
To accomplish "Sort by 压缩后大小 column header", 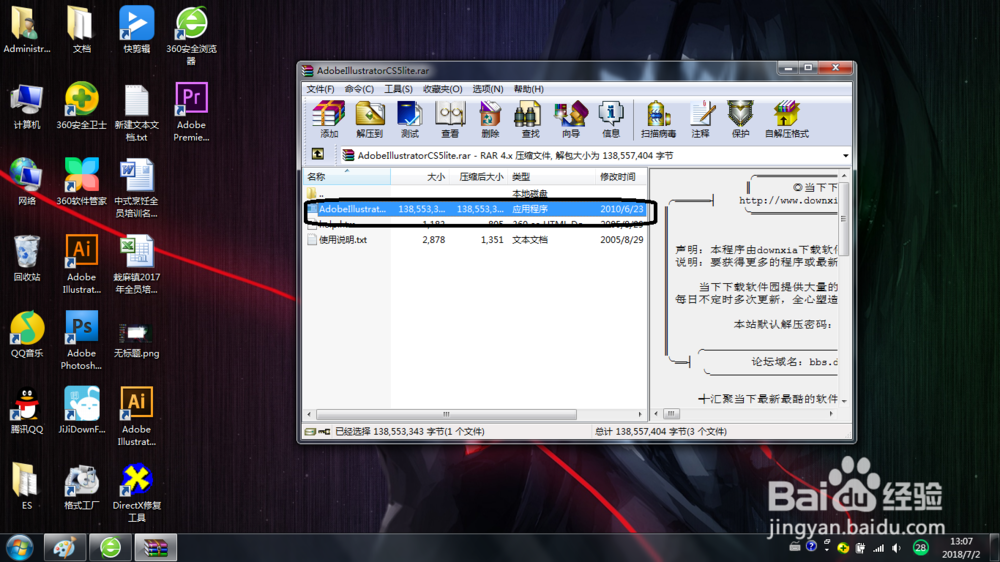I will coord(479,177).
